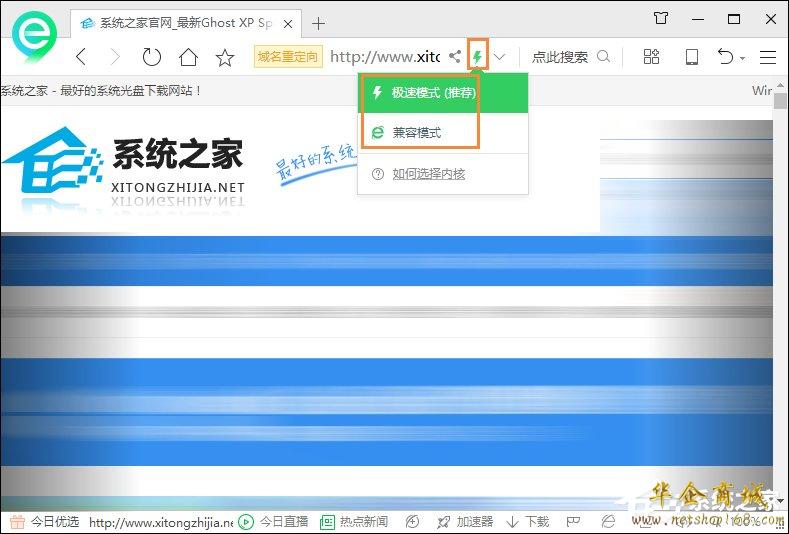Select 极速模式 (推荐) engine mode
Screen dimensions: 789x534
pyautogui.click(x=432, y=94)
